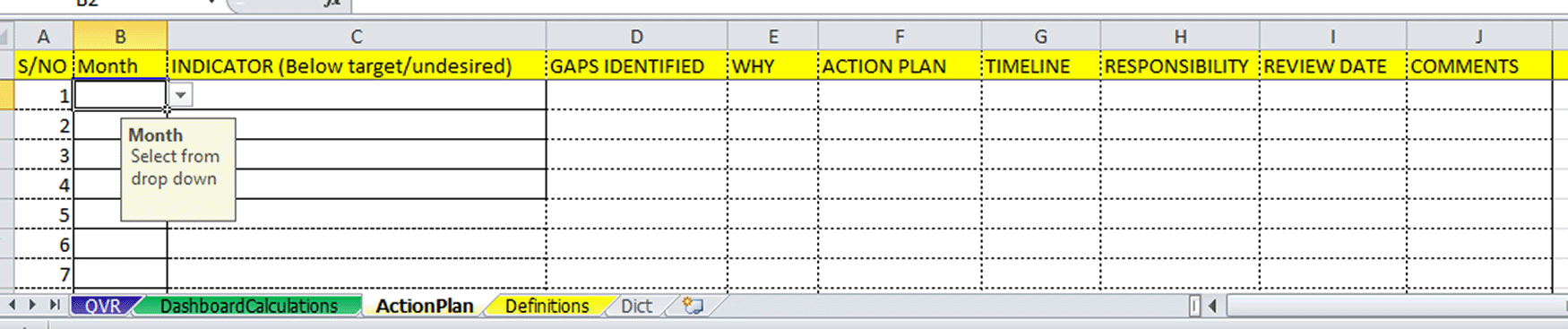This screenshot has width=1568, height=329.
Task: Select column C header
Action: tap(357, 37)
